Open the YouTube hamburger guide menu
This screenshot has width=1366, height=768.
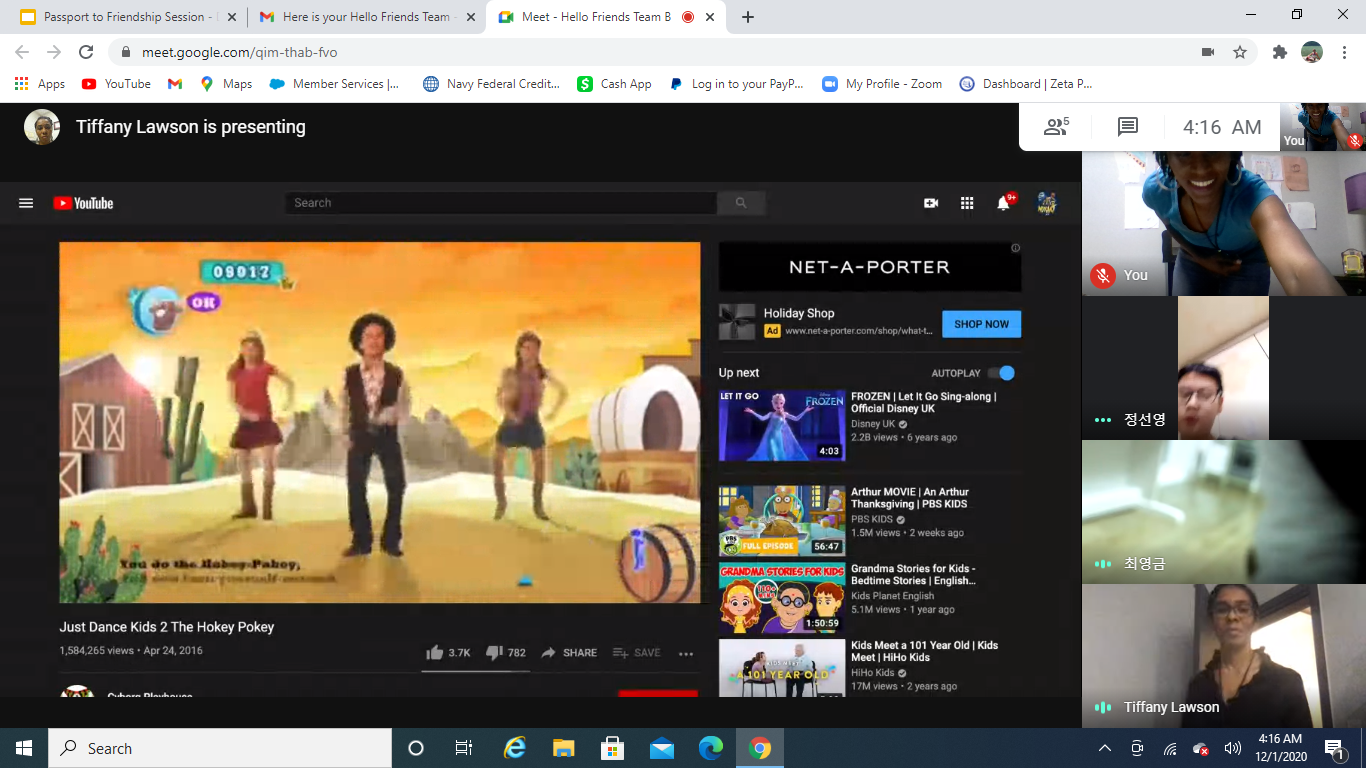(x=26, y=203)
